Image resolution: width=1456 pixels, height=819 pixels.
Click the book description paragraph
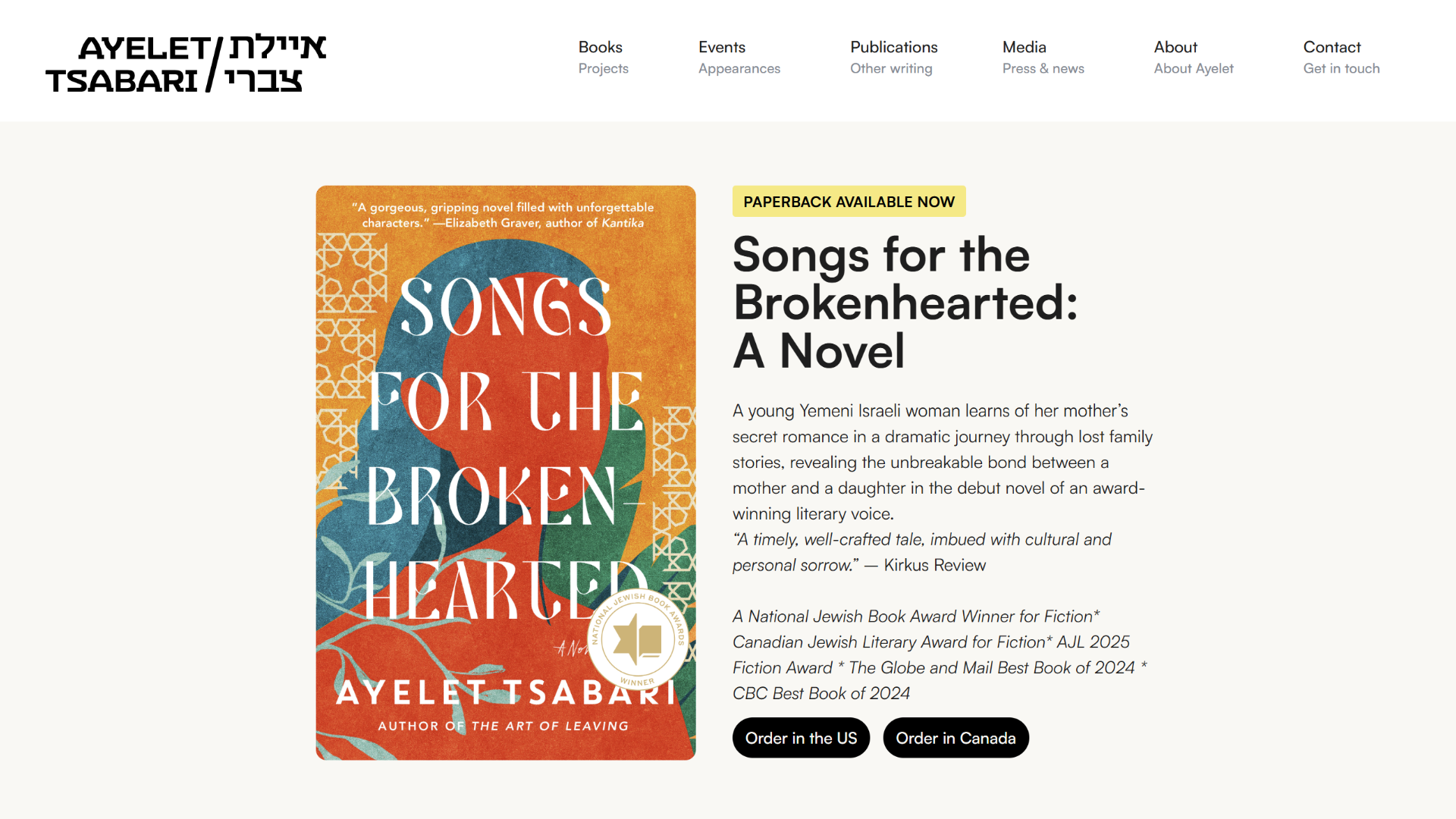point(940,462)
